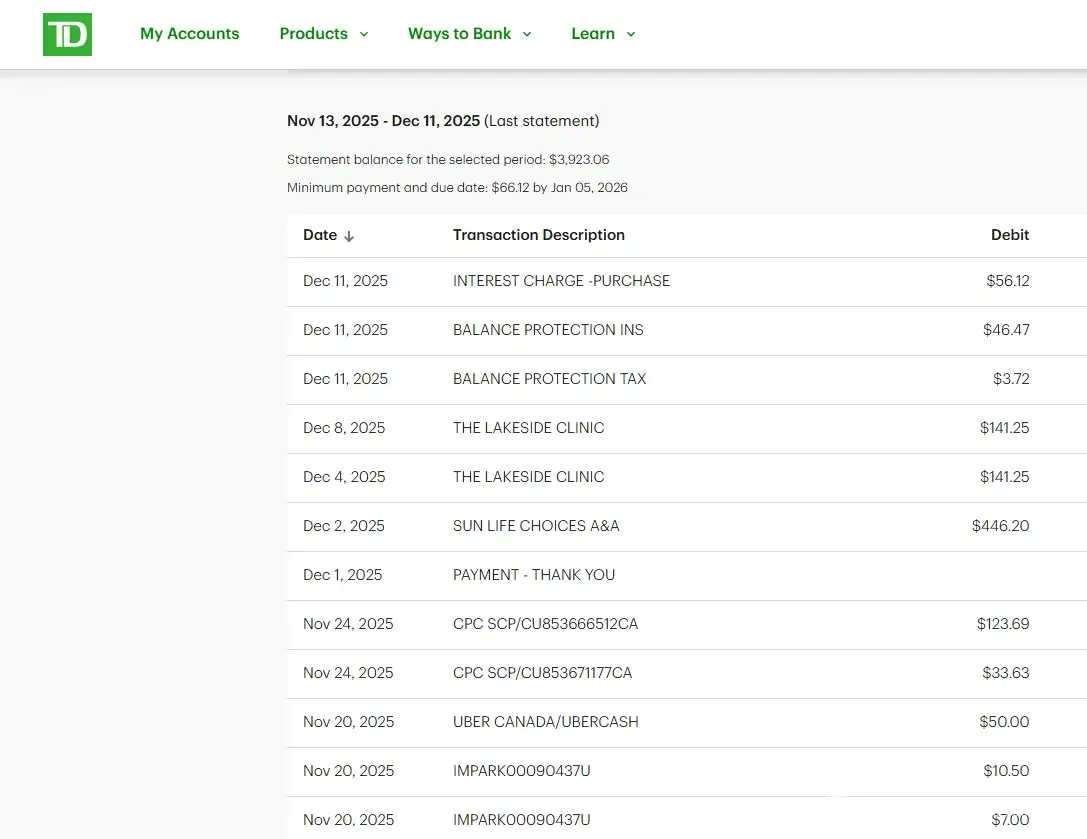1087x839 pixels.
Task: Select the $10.50 IMPARK00090437U transaction
Action: tap(521, 771)
